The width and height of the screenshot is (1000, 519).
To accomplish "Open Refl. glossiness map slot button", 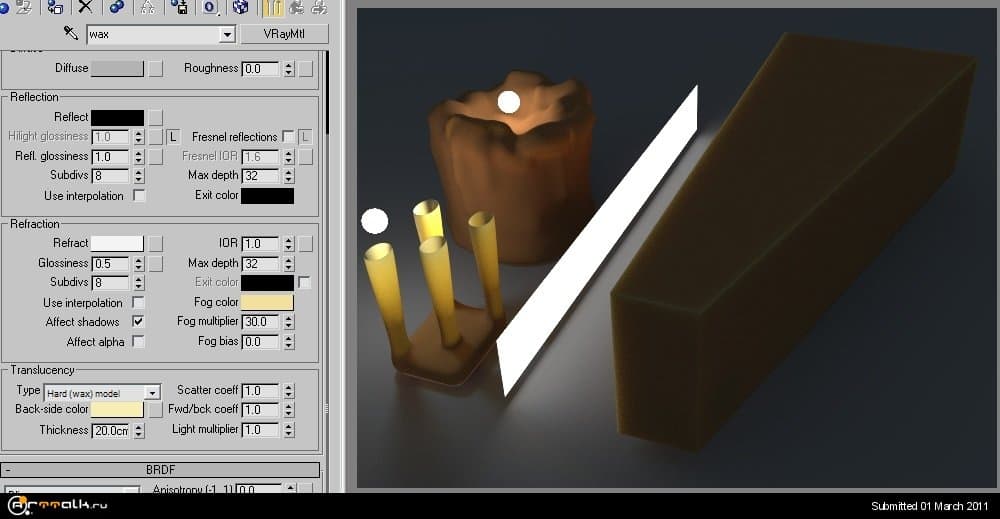I will coord(156,156).
